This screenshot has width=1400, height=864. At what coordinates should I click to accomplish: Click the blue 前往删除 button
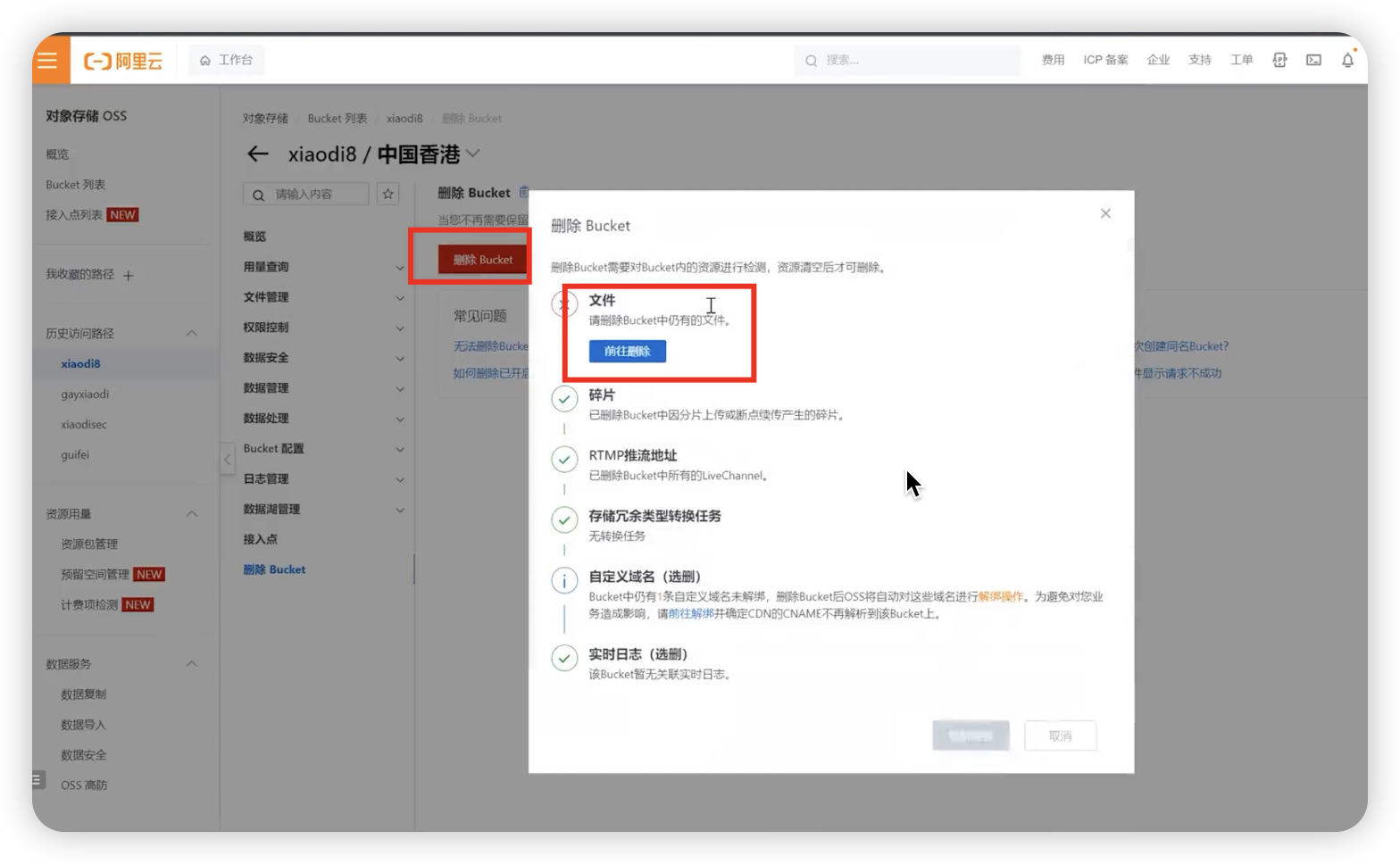[627, 352]
